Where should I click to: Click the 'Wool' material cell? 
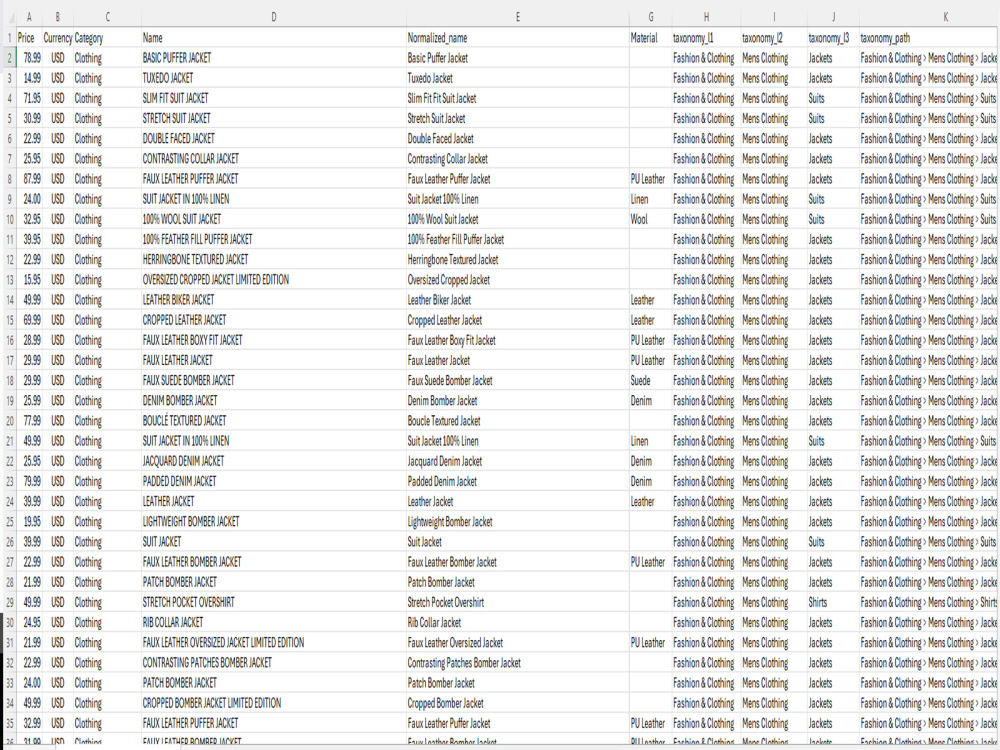[x=651, y=219]
